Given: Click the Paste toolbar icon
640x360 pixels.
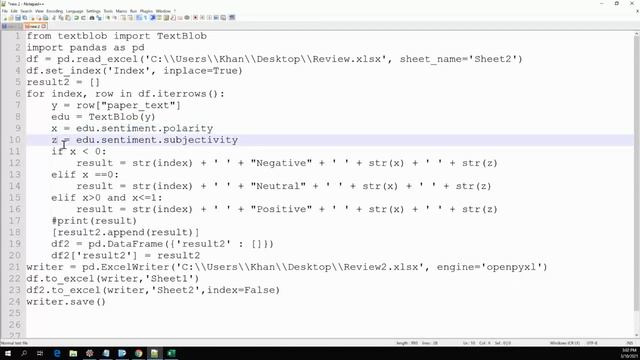Looking at the screenshot, I should click(68, 18).
